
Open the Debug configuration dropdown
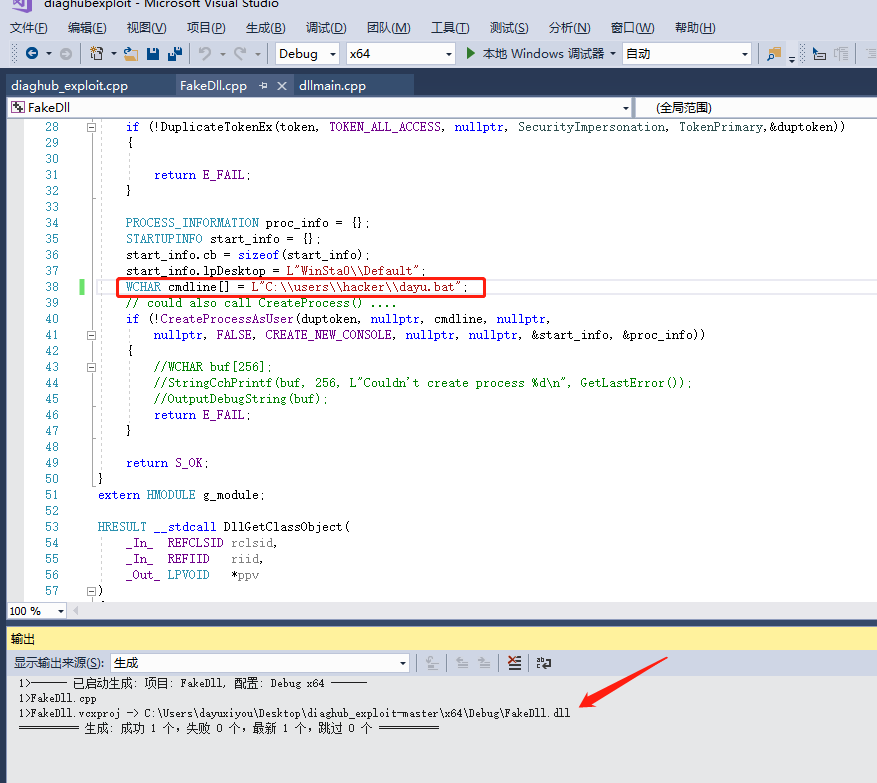coord(307,54)
